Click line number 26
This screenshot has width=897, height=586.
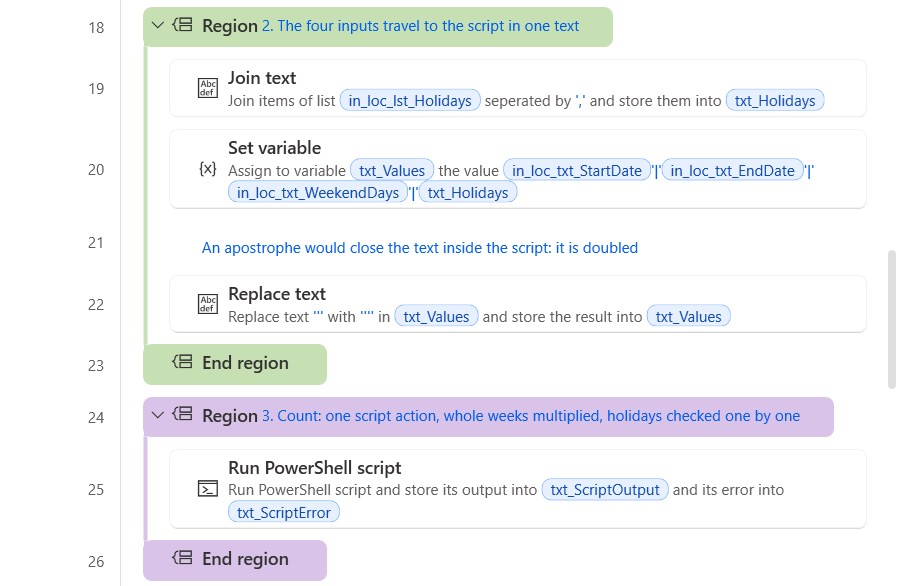tap(96, 561)
